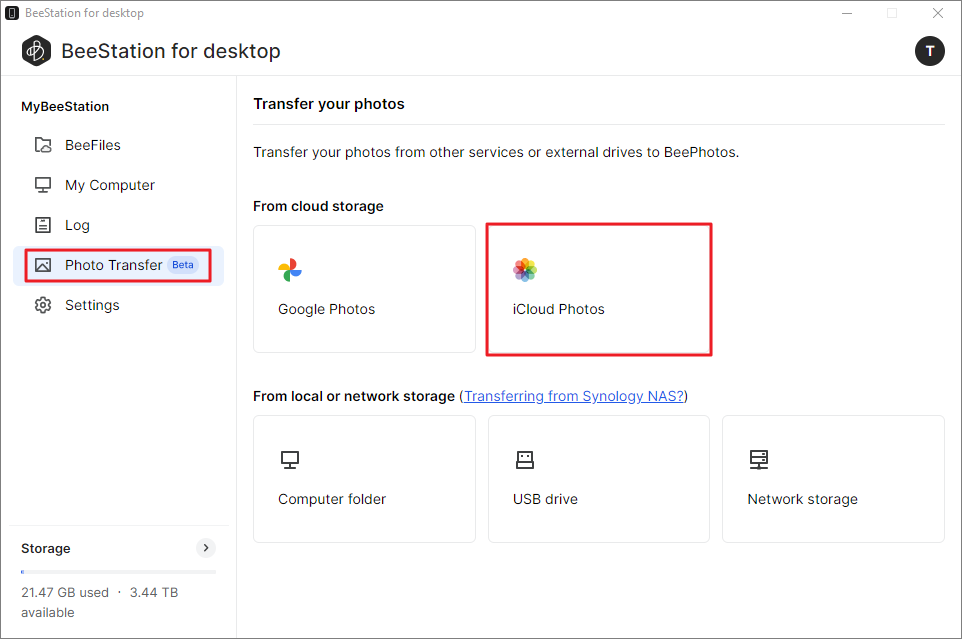This screenshot has height=639, width=962.
Task: Click the storage usage progress bar
Action: [118, 572]
